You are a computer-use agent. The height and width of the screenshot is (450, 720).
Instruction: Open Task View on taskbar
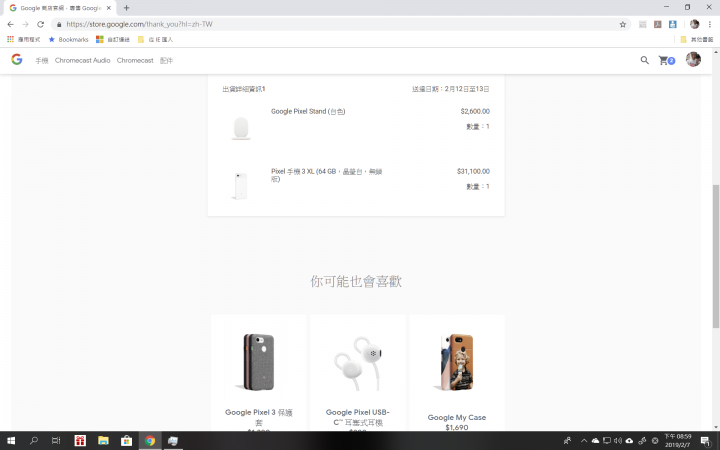[x=56, y=441]
